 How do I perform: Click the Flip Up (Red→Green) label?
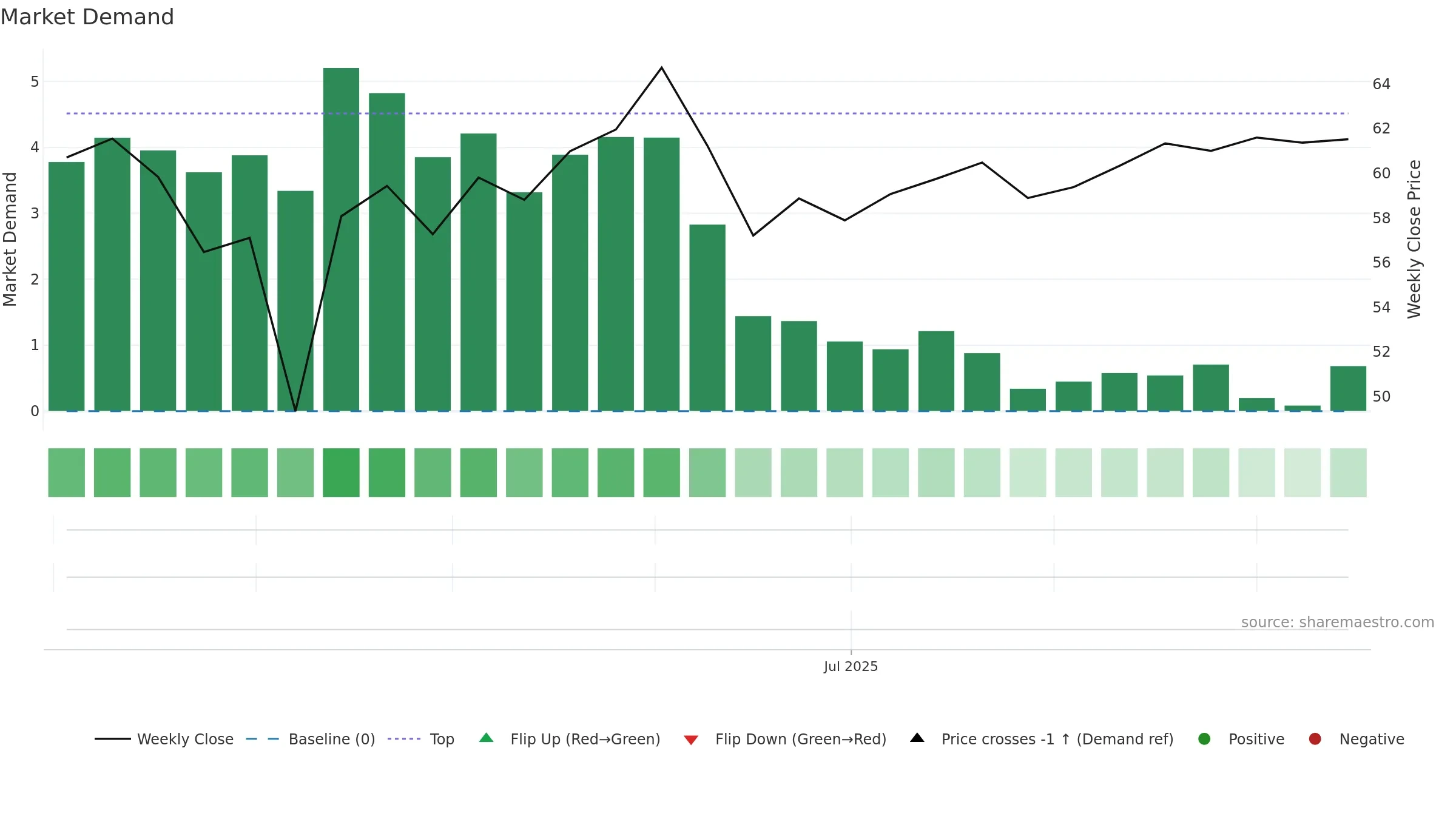coord(585,739)
